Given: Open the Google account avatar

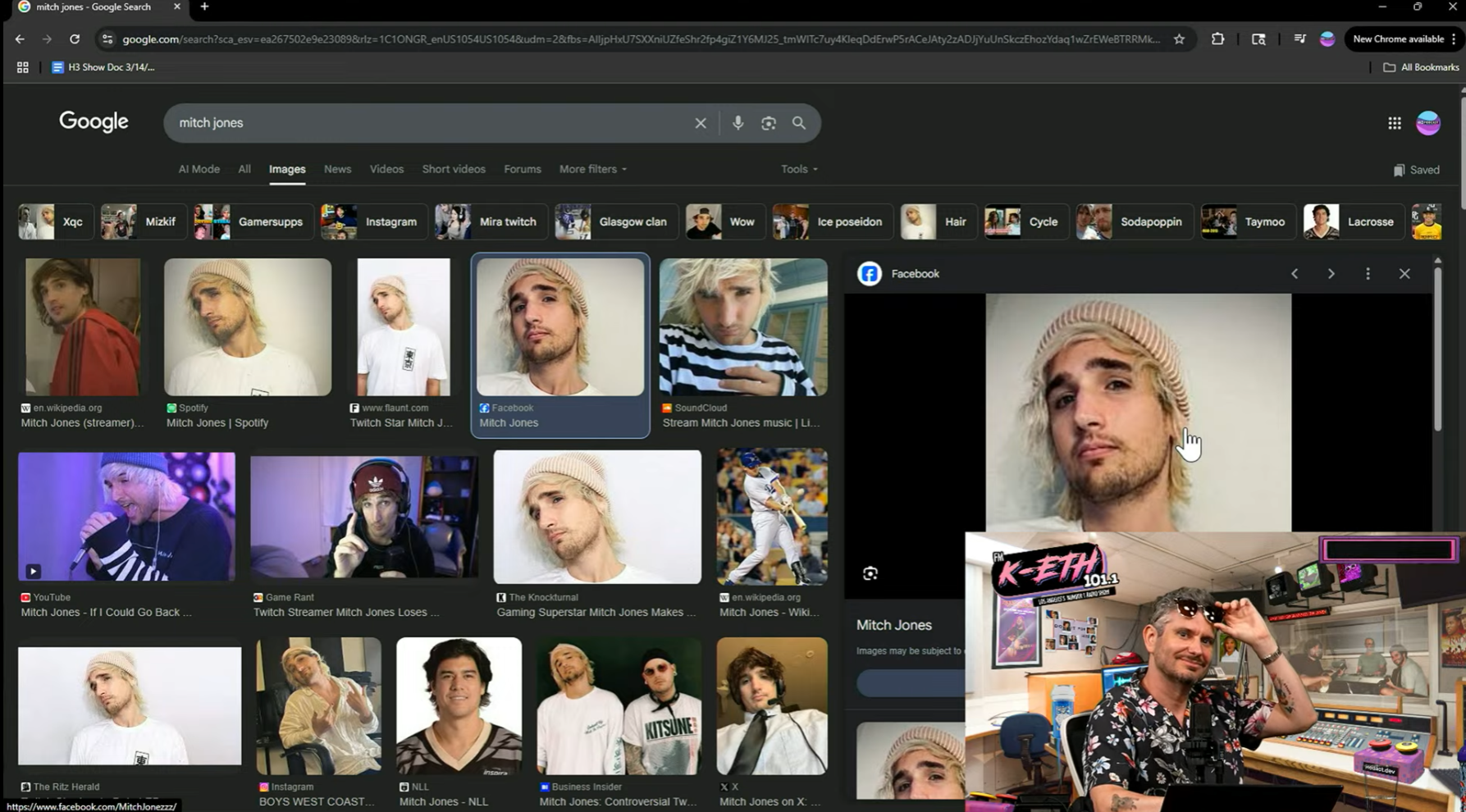Looking at the screenshot, I should (1428, 123).
